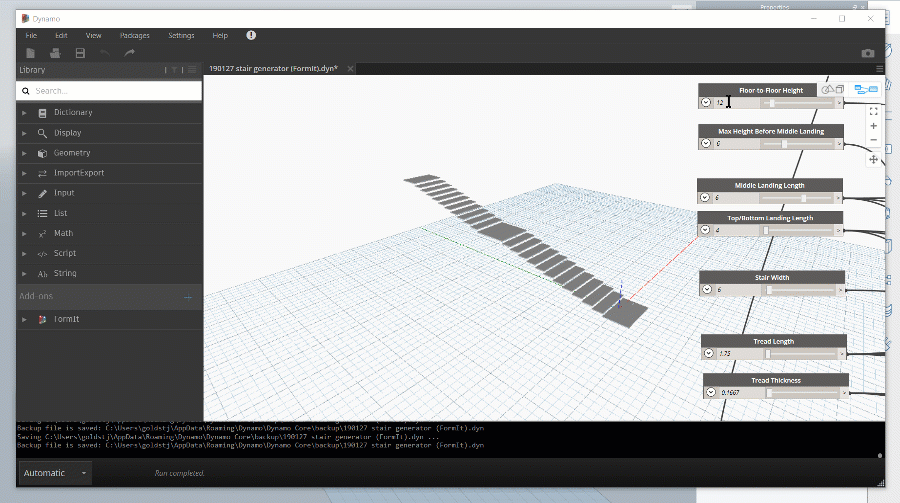
Task: Click the Floor to Floor Height value field
Action: pos(736,103)
